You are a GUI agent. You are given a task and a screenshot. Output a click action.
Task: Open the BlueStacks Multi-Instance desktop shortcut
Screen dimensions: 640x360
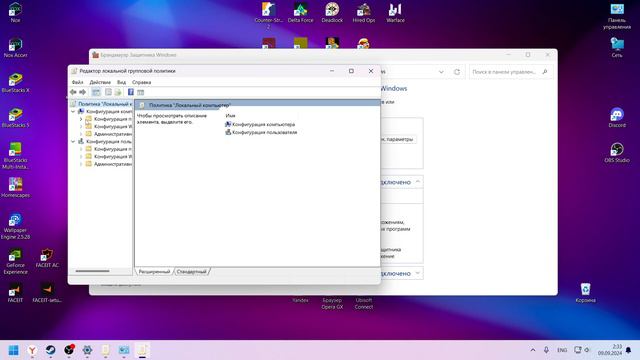pos(16,156)
